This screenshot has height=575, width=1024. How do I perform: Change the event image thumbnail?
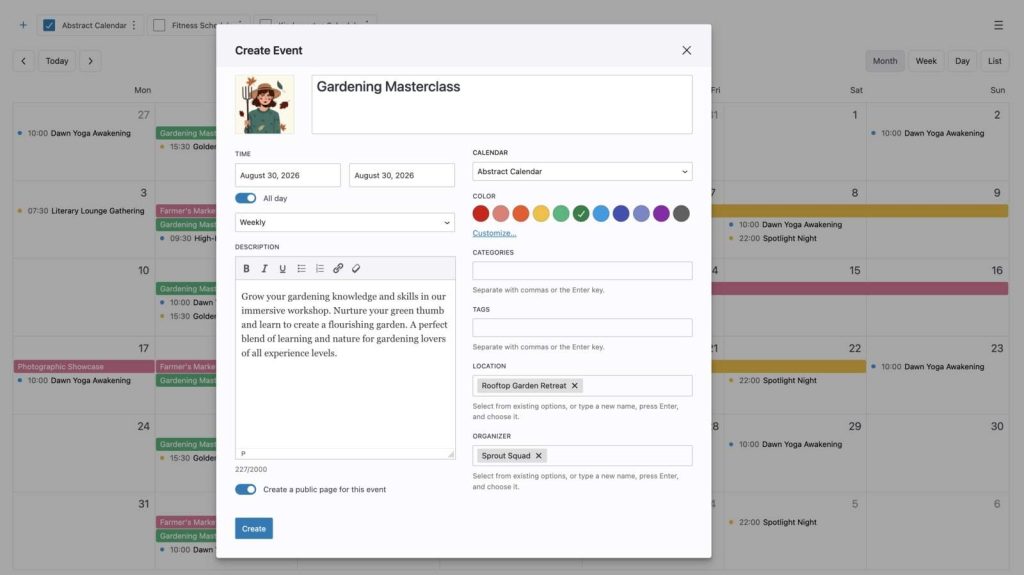tap(264, 105)
